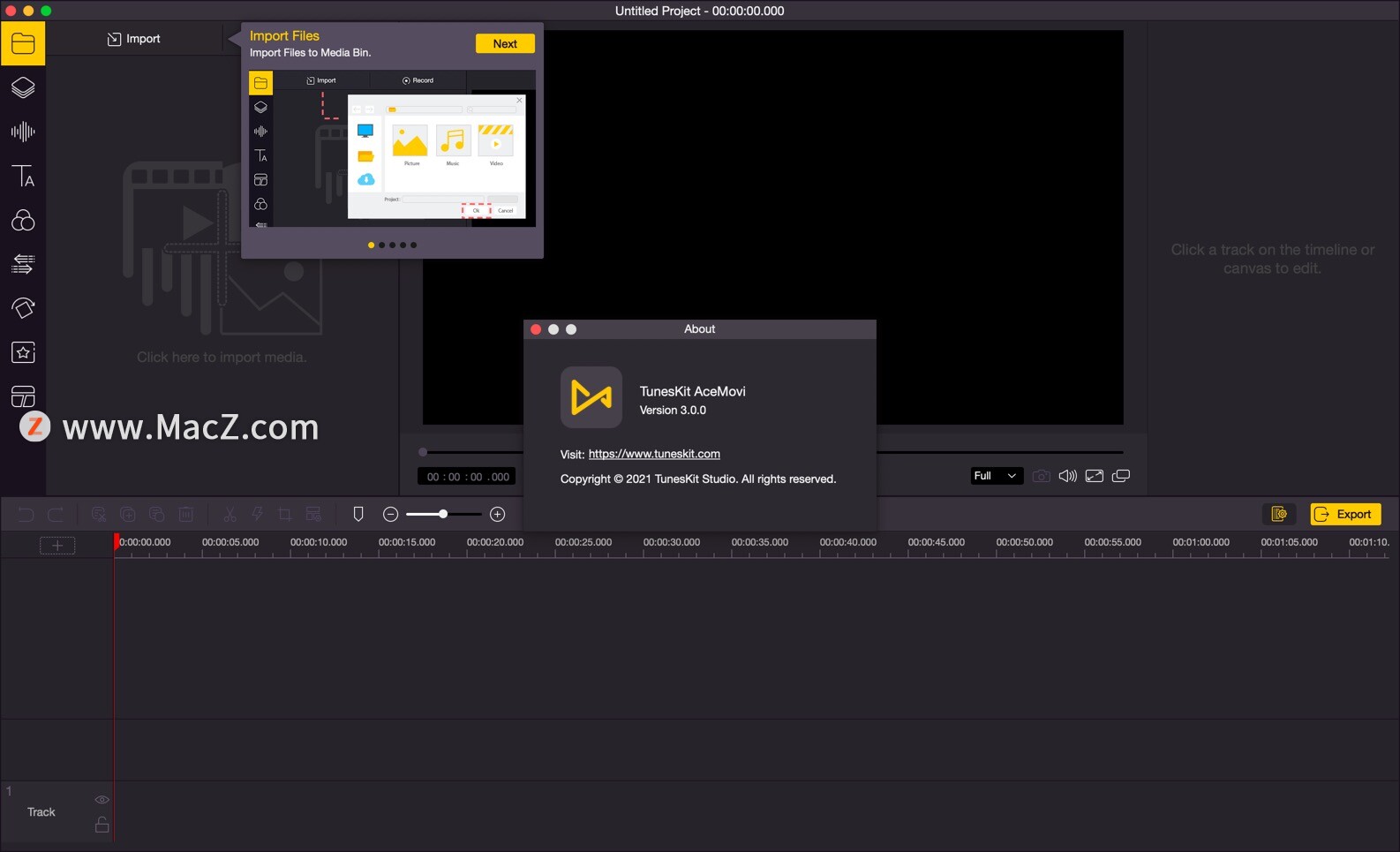Viewport: 1400px width, 852px height.
Task: Open the split-screen Templates panel
Action: (x=23, y=396)
